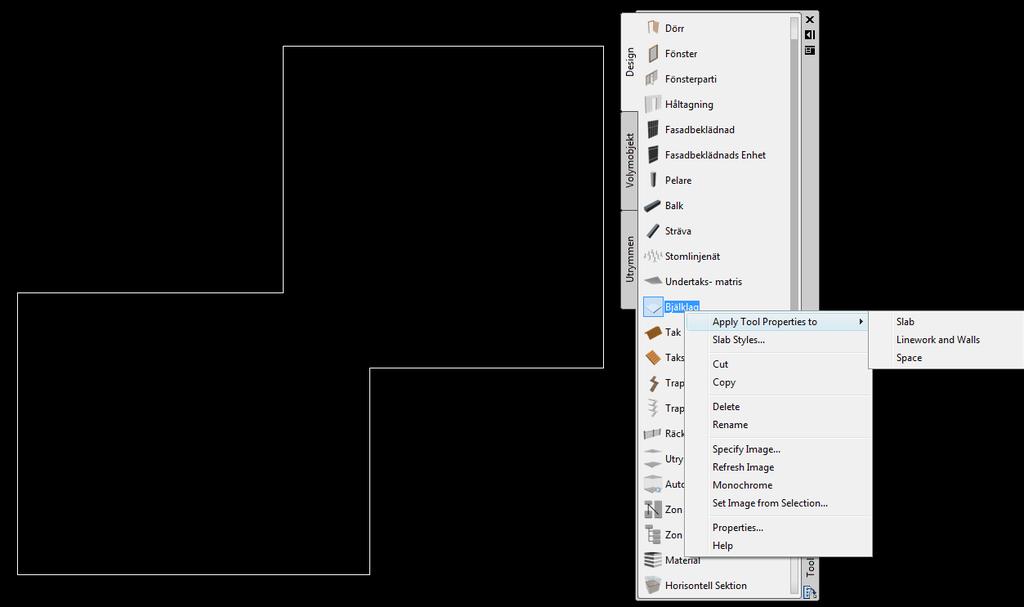Apply tool properties to Space
The image size is (1024, 607).
click(947, 357)
